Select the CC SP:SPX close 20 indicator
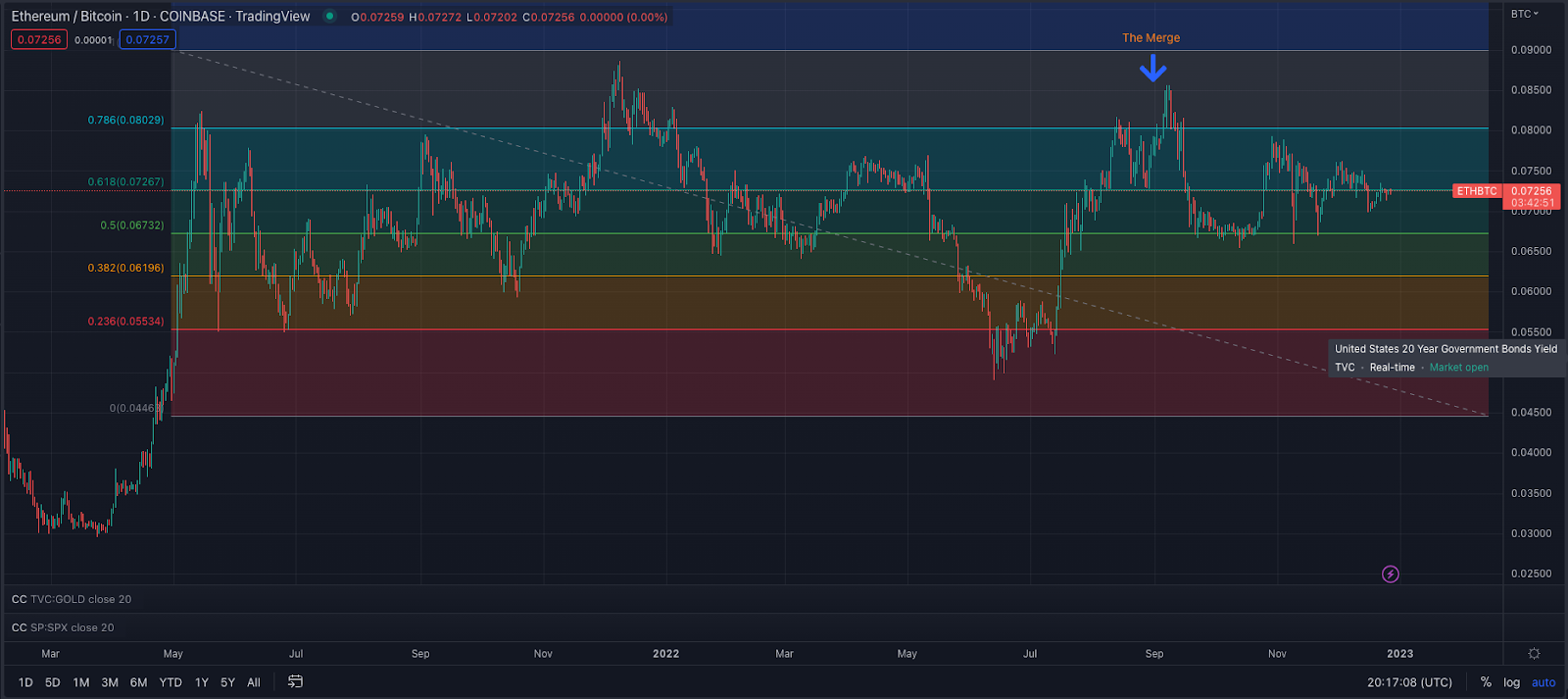 (x=63, y=627)
